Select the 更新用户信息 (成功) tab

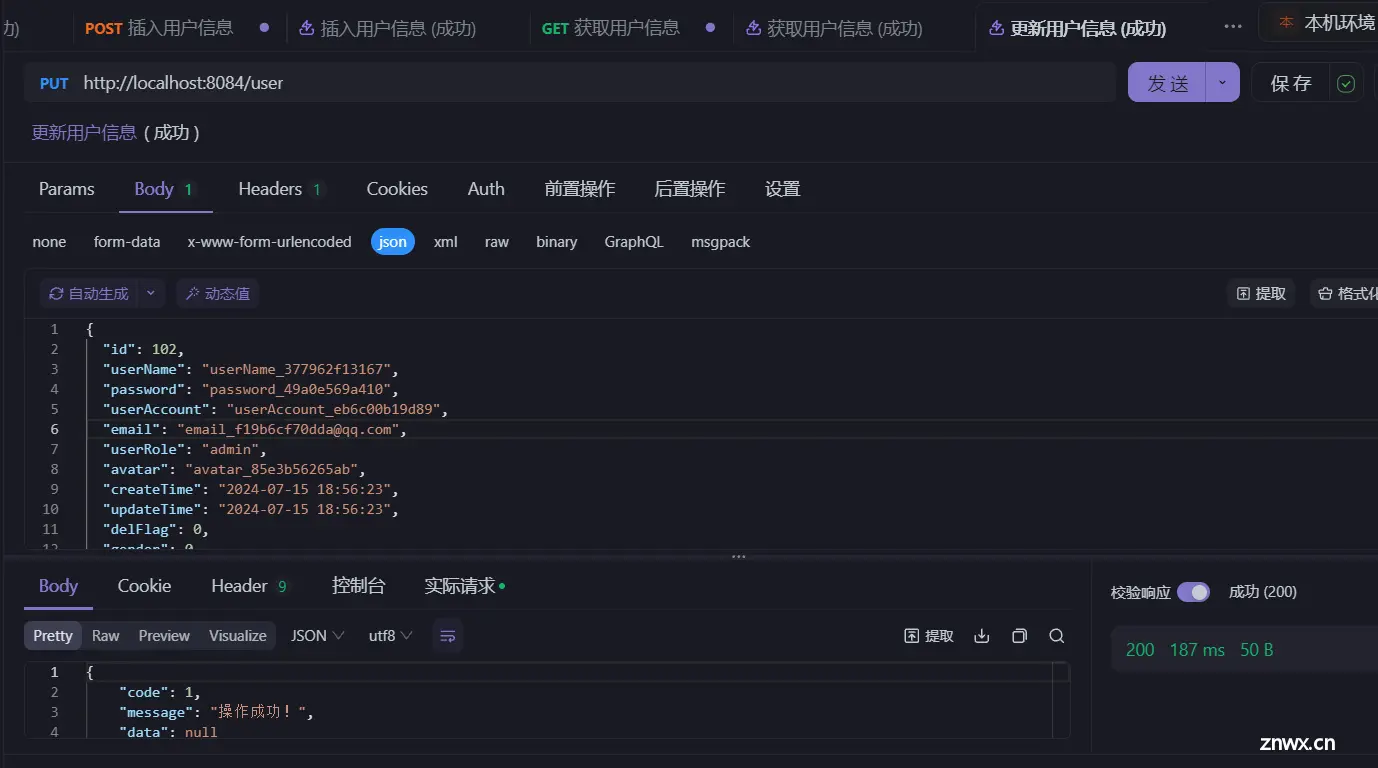[1077, 29]
